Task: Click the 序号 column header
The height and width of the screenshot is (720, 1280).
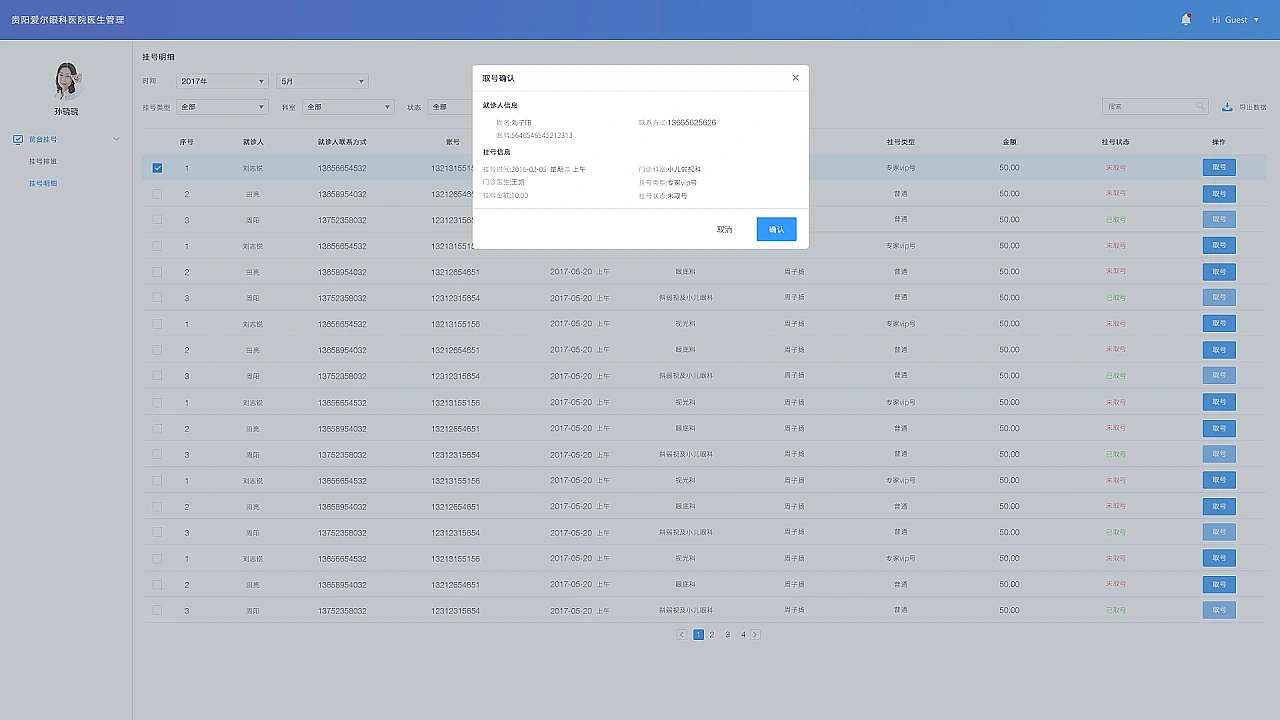Action: [x=186, y=142]
